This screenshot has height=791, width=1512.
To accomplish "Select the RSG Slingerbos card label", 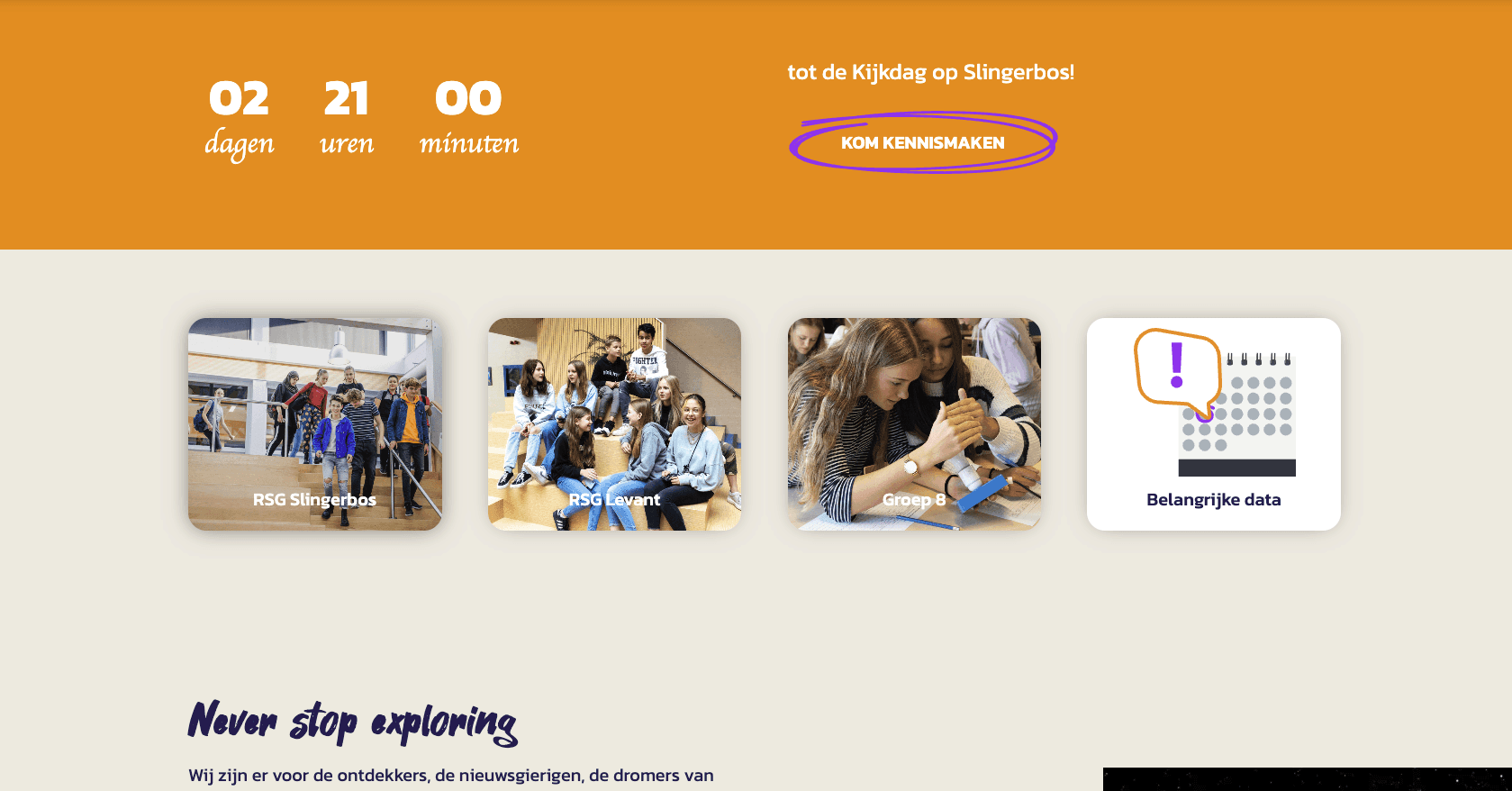I will point(314,499).
